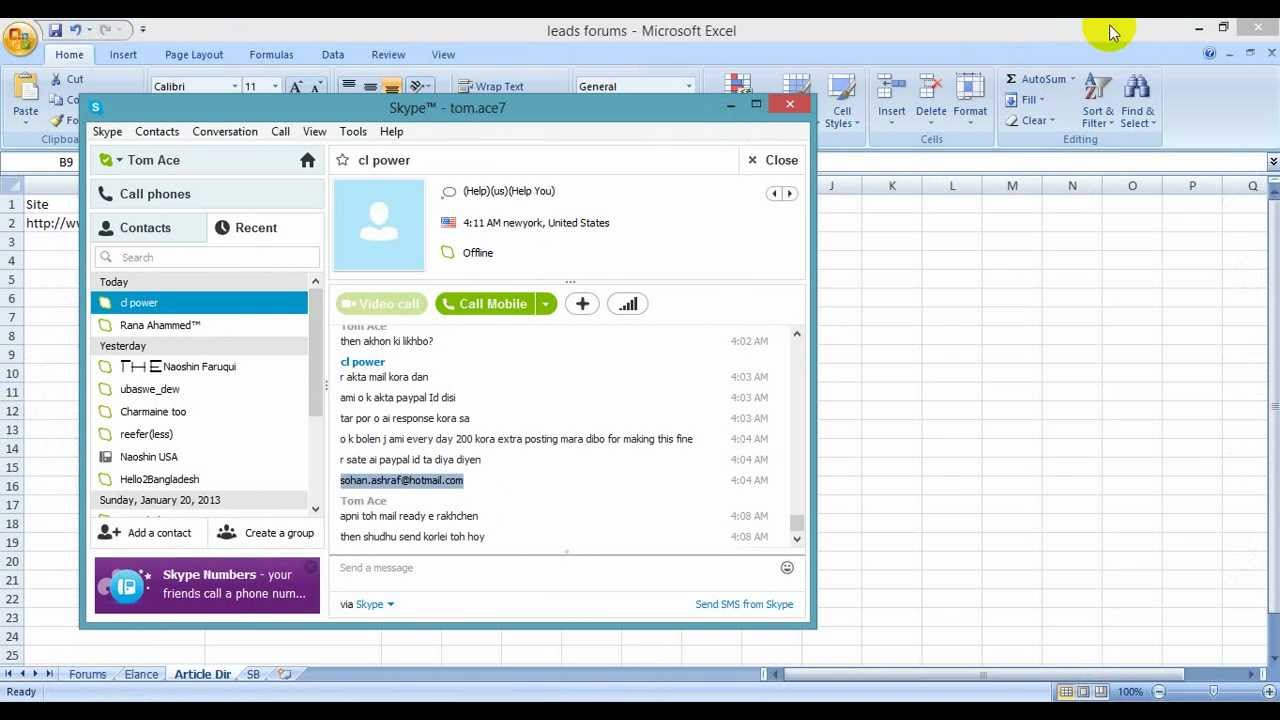Expand the Fill dropdown in Editing group
This screenshot has height=720, width=1280.
click(x=1042, y=100)
